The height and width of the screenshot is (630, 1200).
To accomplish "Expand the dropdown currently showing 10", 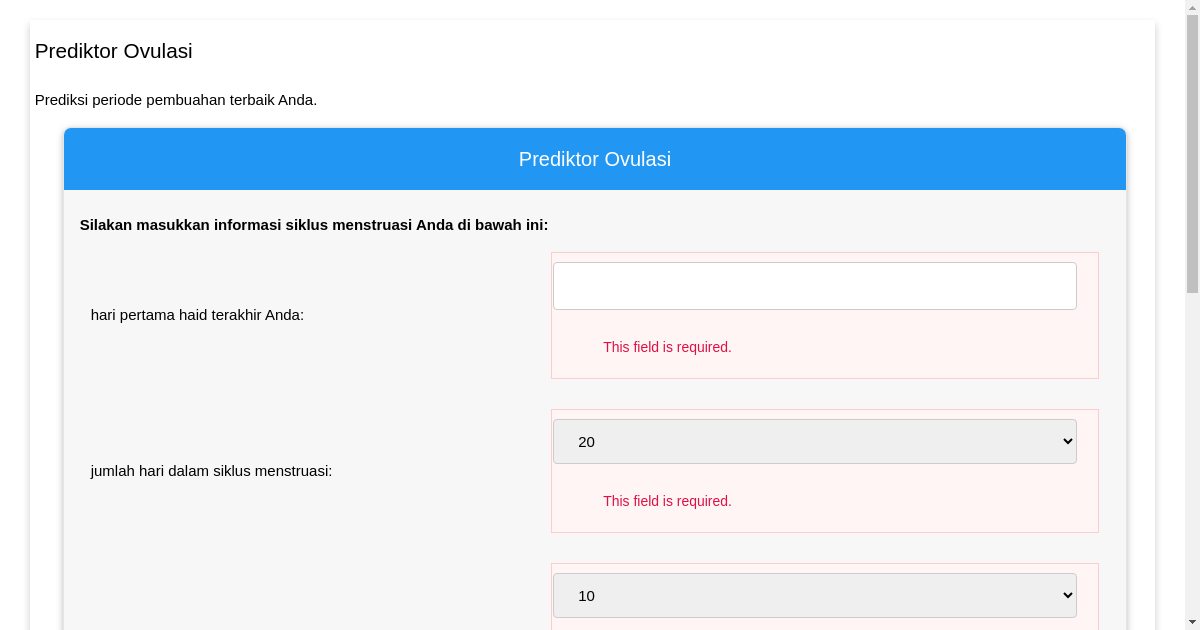I will pyautogui.click(x=814, y=595).
